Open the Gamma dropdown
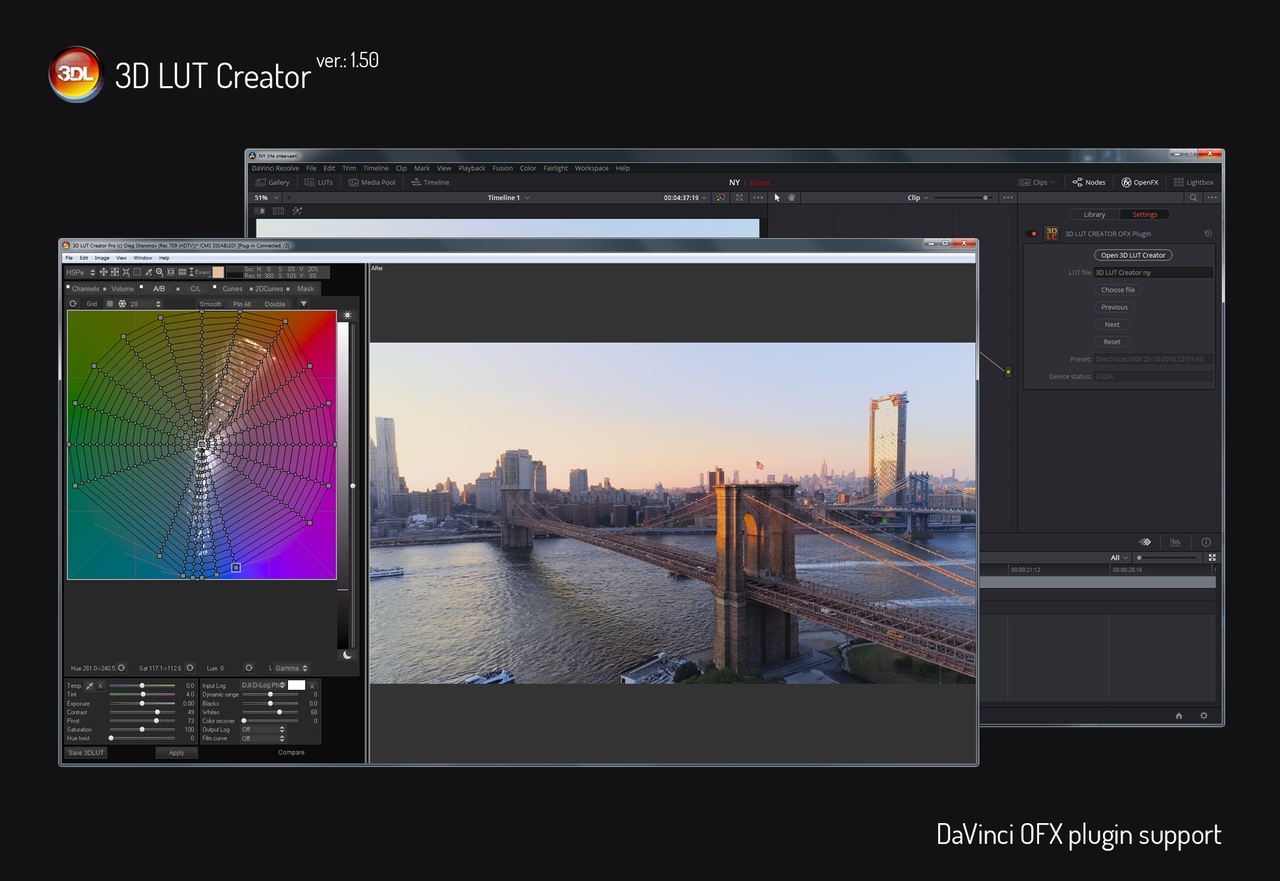Screen dimensions: 1280x881 point(292,668)
